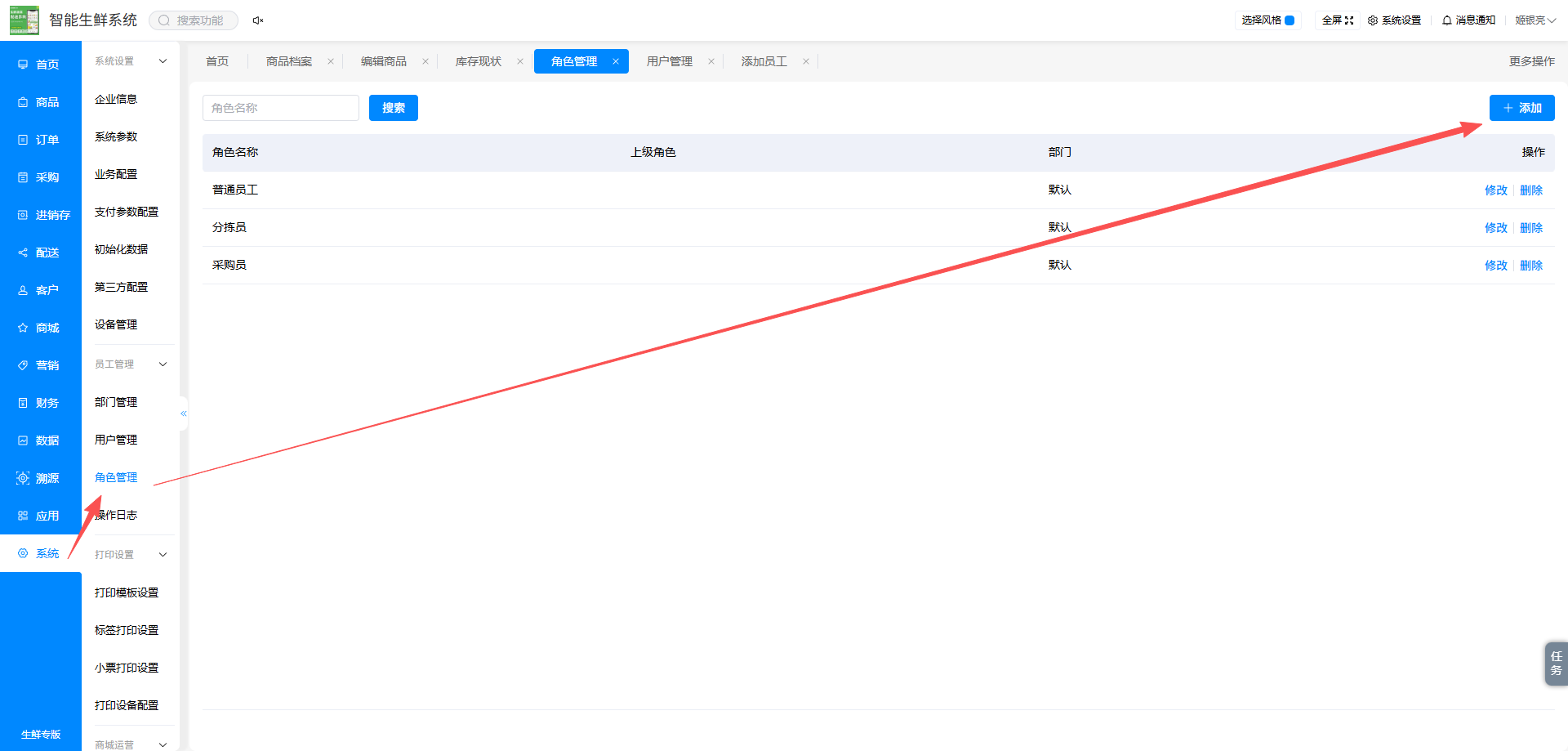Switch to the 用户管理 tab

670,61
